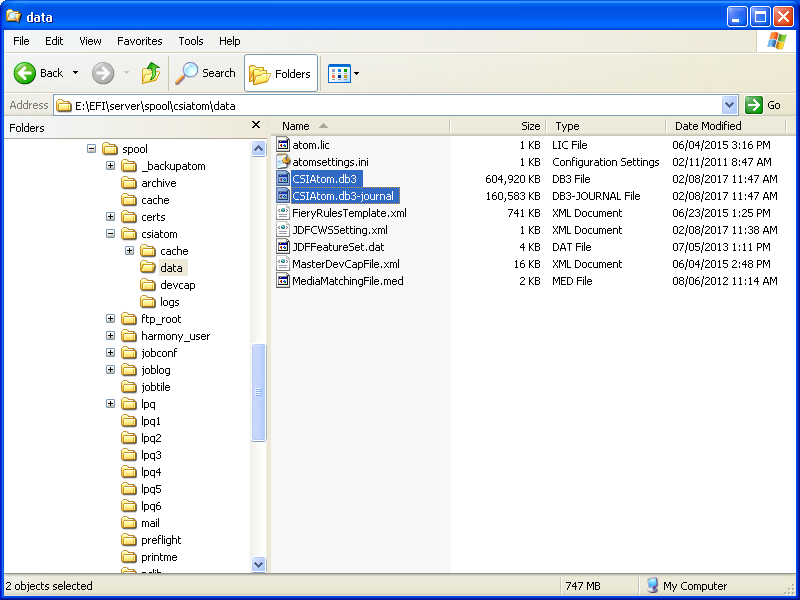Click the Back navigation arrow icon

[x=25, y=73]
